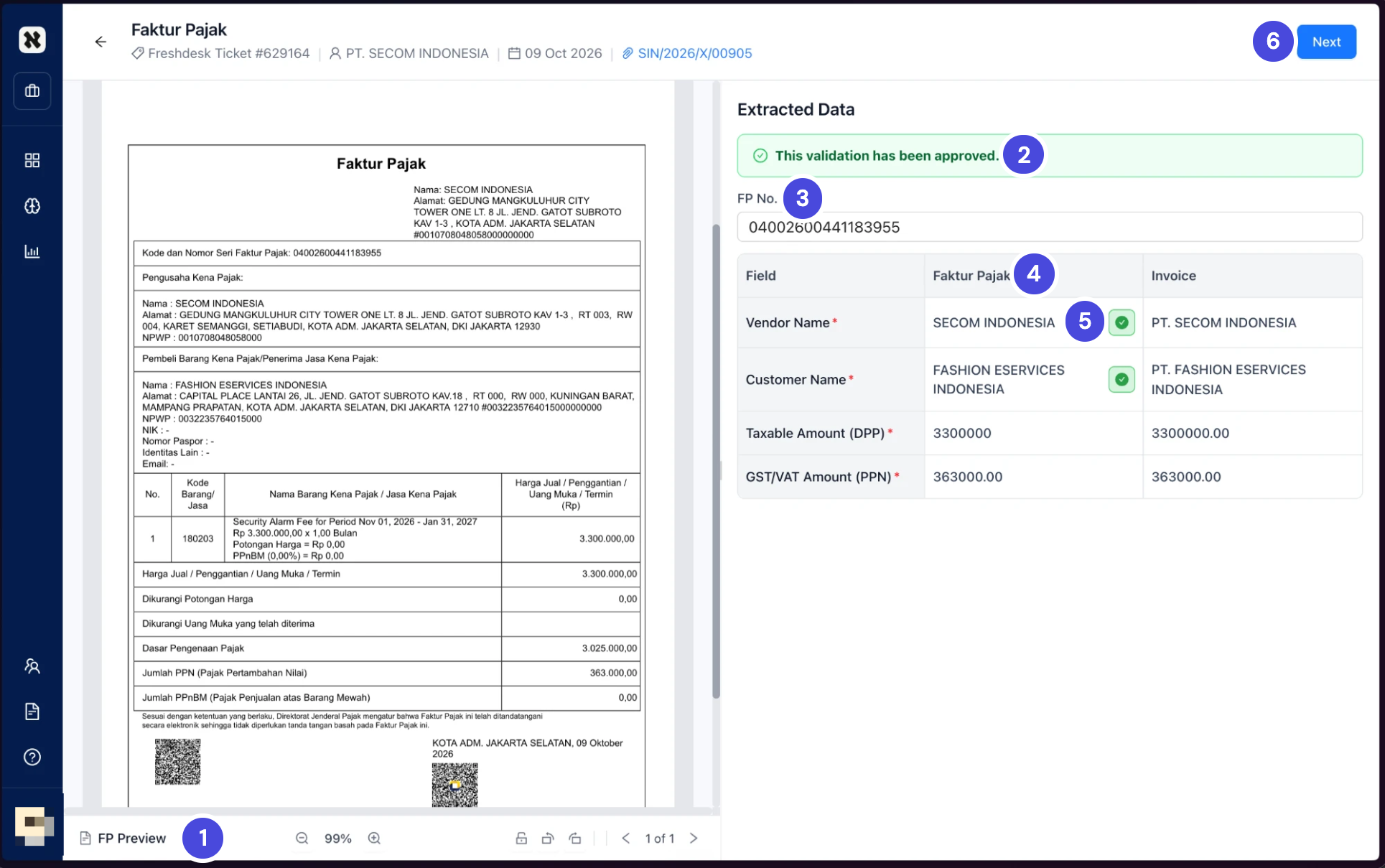
Task: Go to the next page of the preview
Action: 694,838
